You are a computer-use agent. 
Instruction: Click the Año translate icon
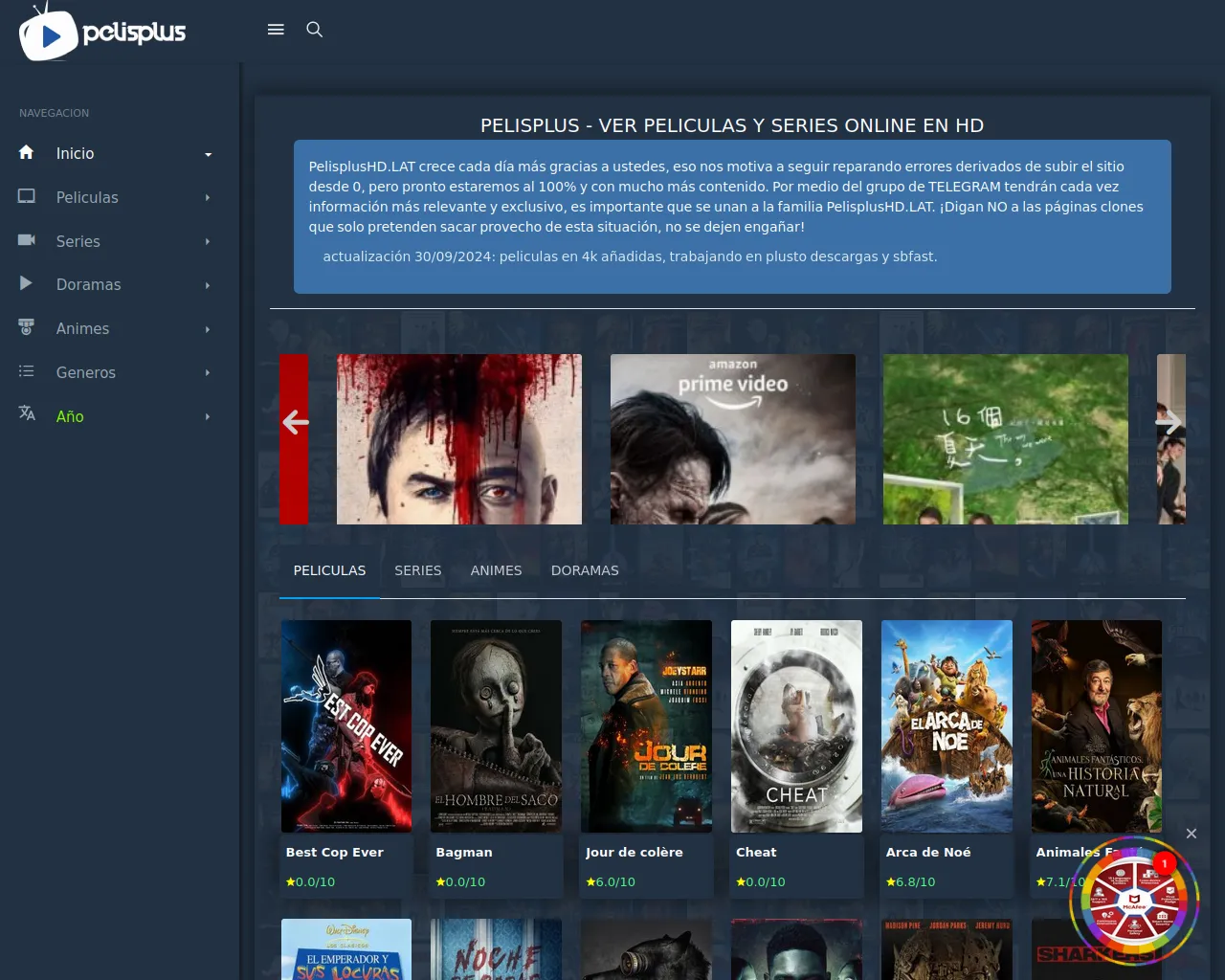coord(27,413)
